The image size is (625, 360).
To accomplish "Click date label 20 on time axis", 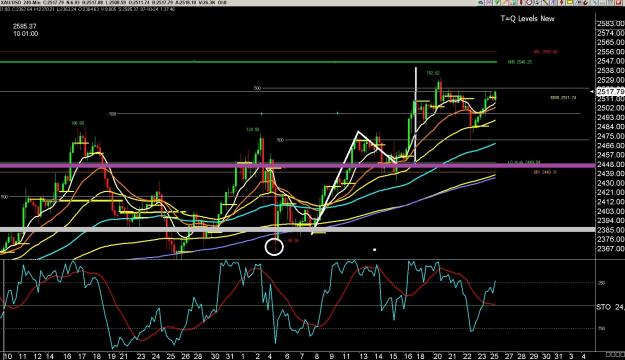I will pyautogui.click(x=438, y=356).
